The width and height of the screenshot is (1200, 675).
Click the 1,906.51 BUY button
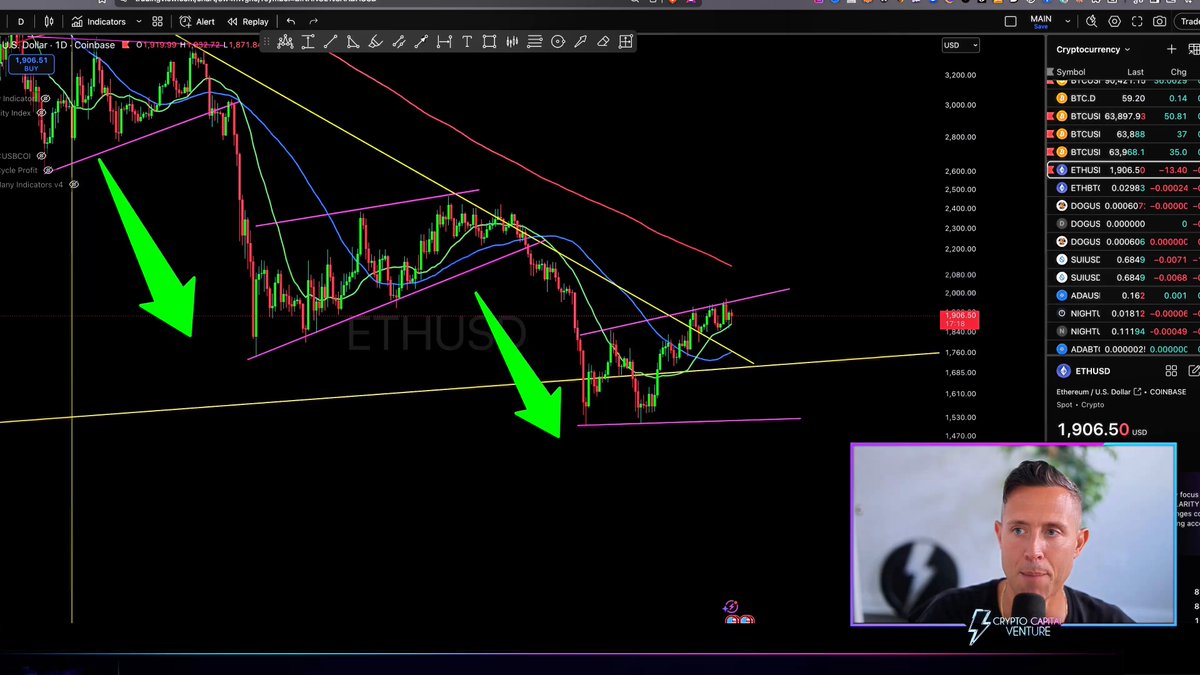pos(30,64)
